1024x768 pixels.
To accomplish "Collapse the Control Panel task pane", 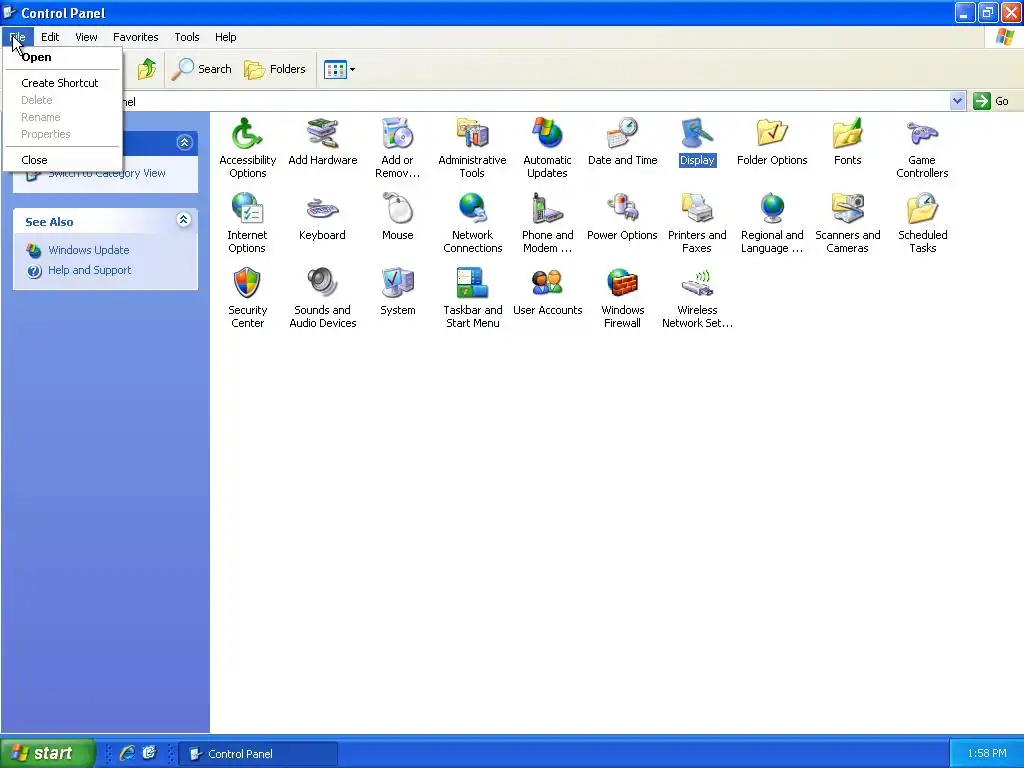I will [x=184, y=142].
